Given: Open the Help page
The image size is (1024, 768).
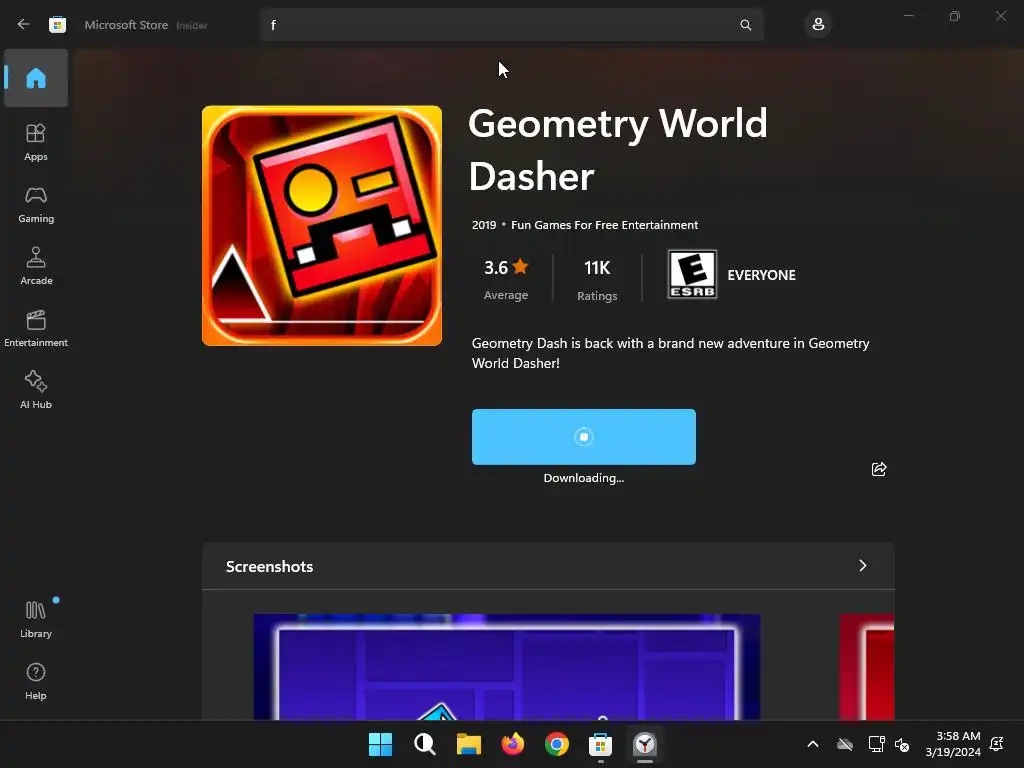Looking at the screenshot, I should [x=36, y=681].
